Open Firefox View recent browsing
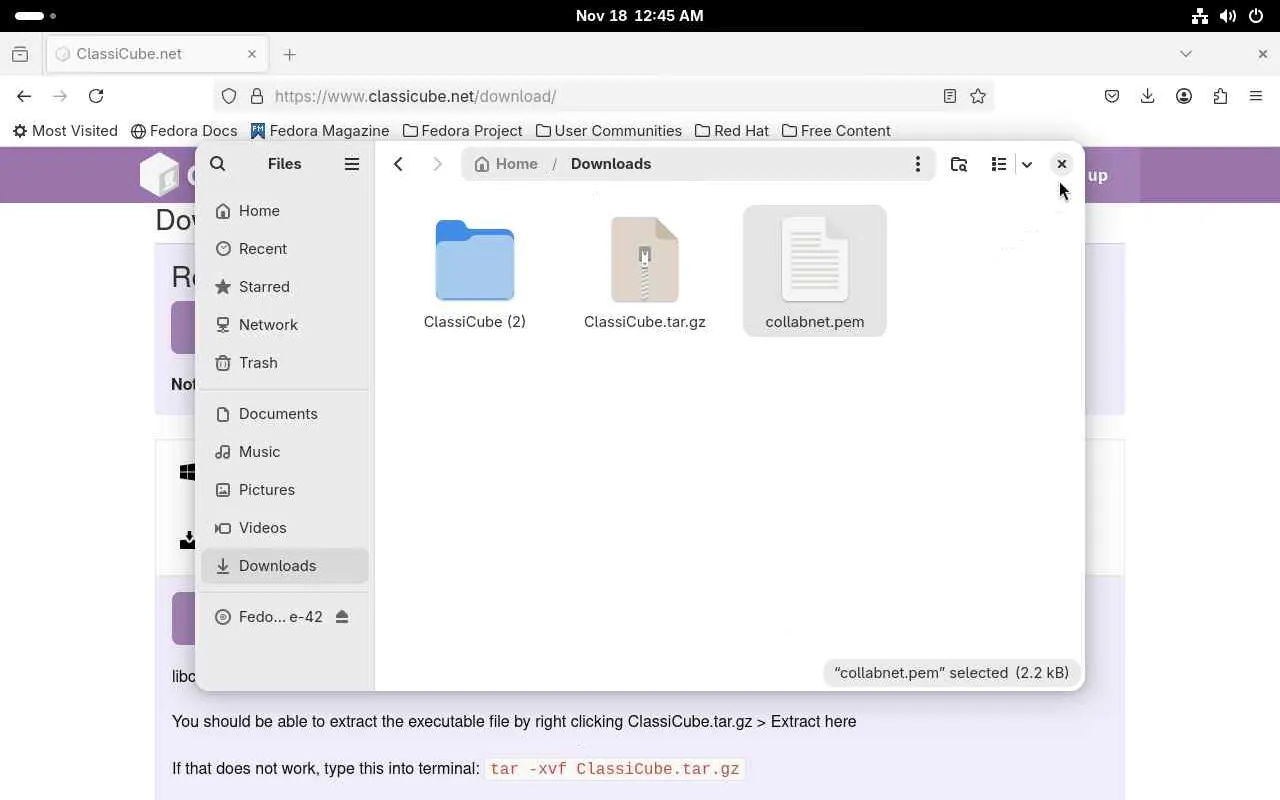 (x=20, y=54)
